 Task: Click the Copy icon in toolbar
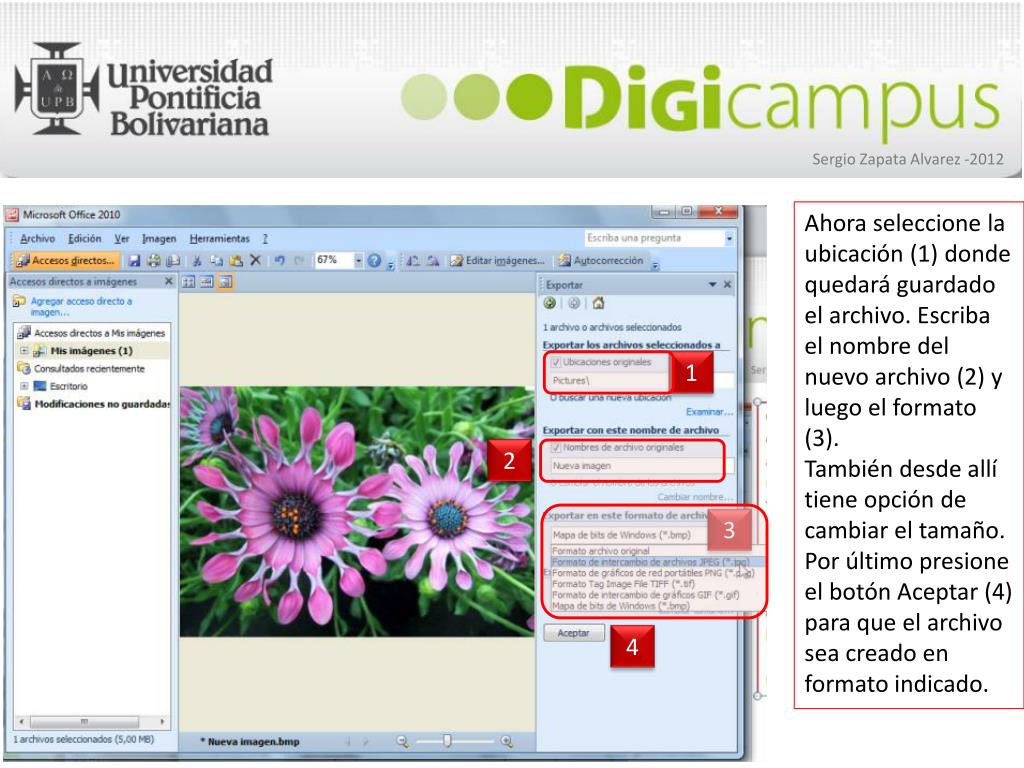[216, 261]
